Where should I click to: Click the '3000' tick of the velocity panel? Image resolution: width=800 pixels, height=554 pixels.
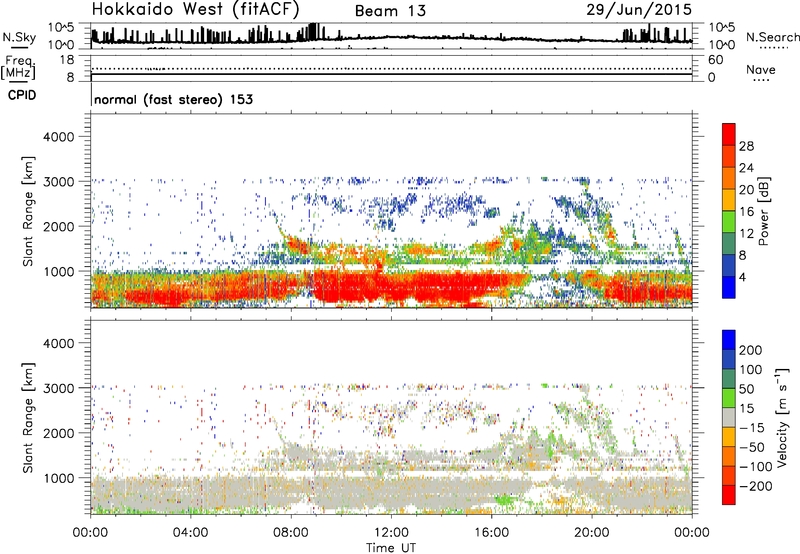coord(58,388)
